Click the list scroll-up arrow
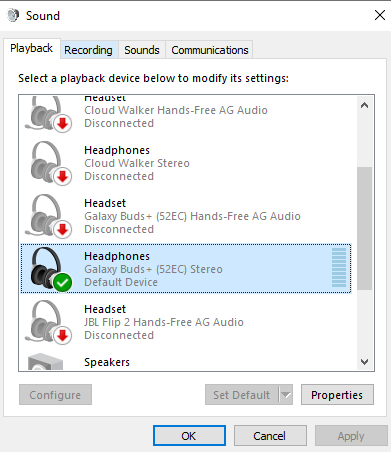This screenshot has width=391, height=452. click(x=364, y=105)
